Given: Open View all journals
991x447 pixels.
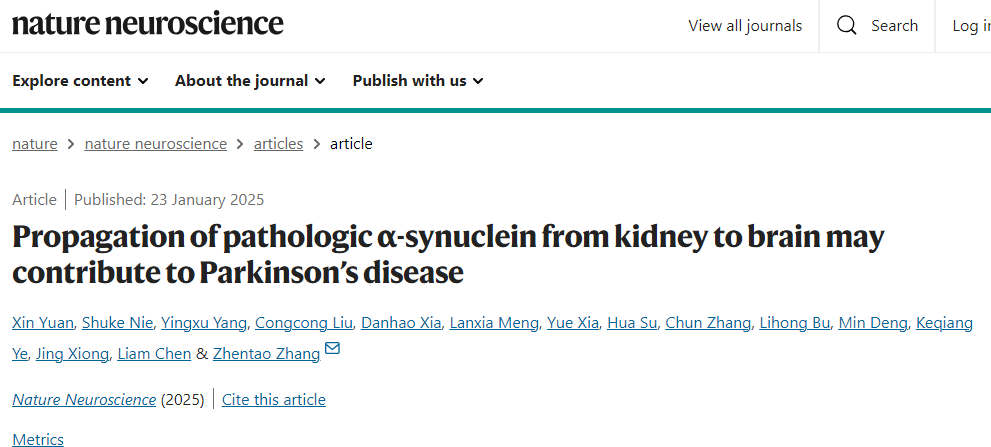Looking at the screenshot, I should pos(745,26).
